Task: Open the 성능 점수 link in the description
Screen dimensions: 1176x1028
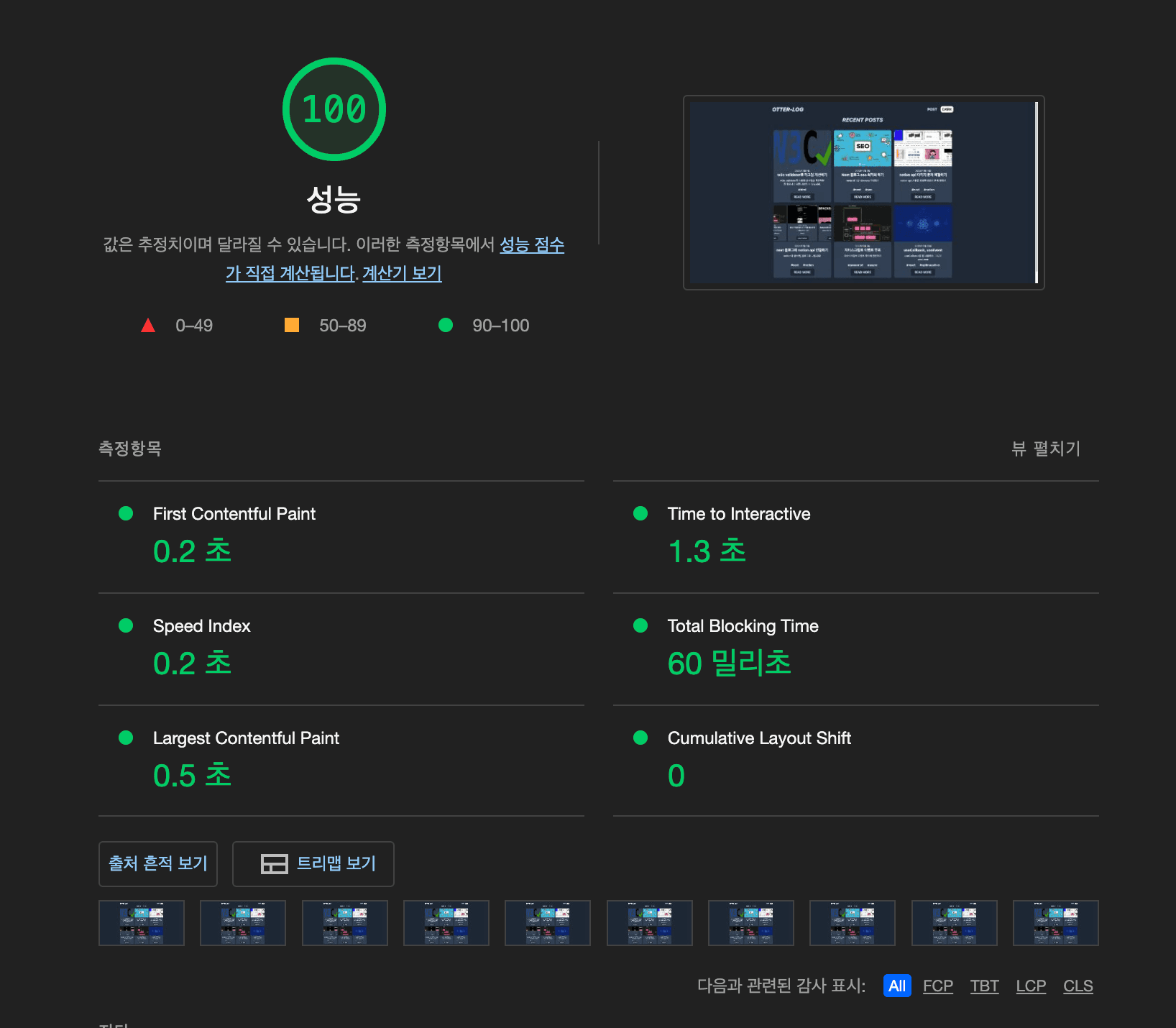Action: [x=531, y=245]
